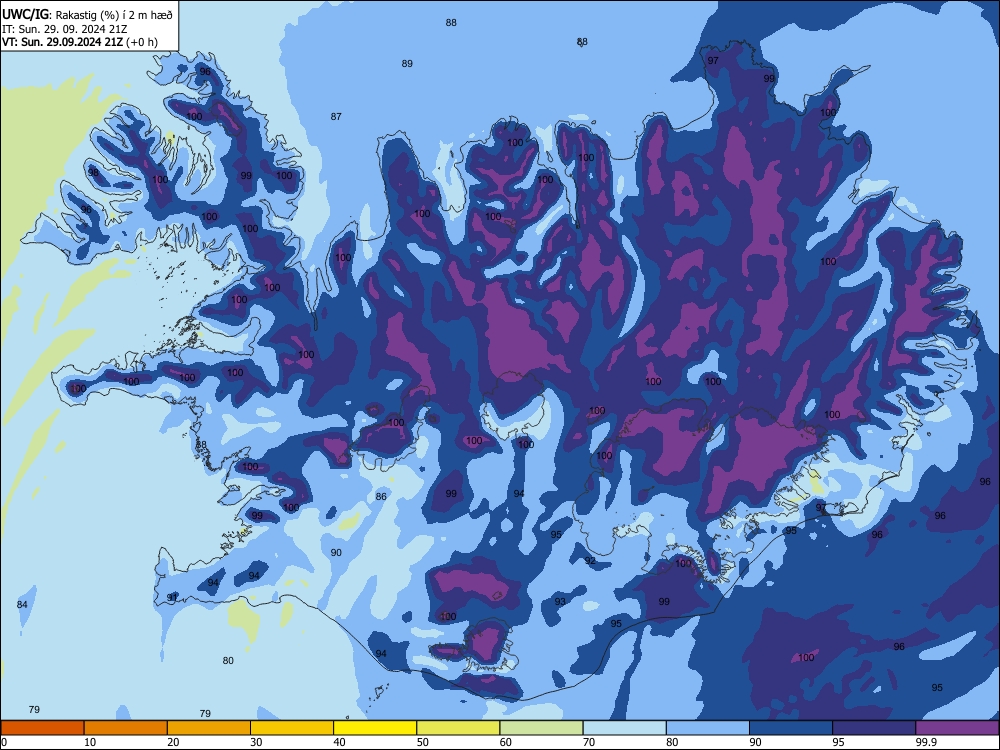Click the map humidity value '91'
This screenshot has width=1000, height=750.
[x=172, y=598]
